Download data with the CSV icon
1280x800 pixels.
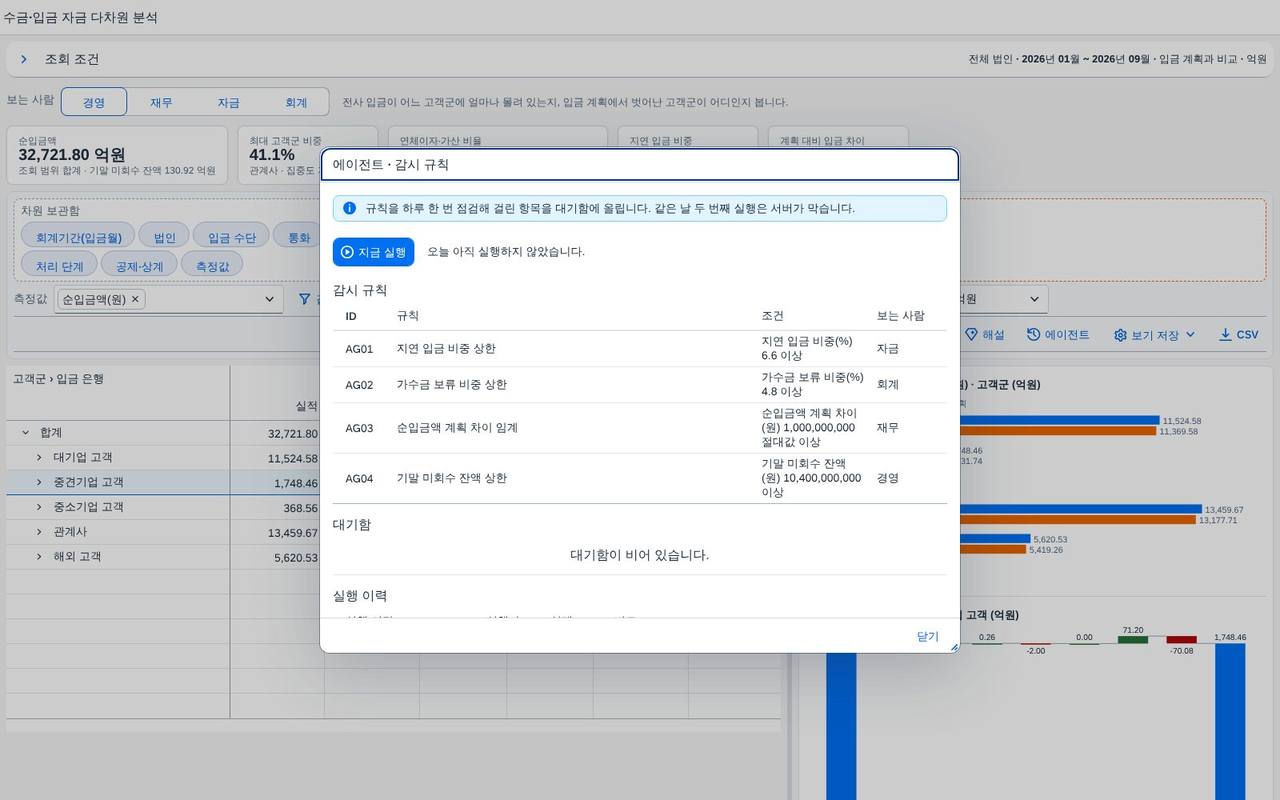click(1225, 335)
